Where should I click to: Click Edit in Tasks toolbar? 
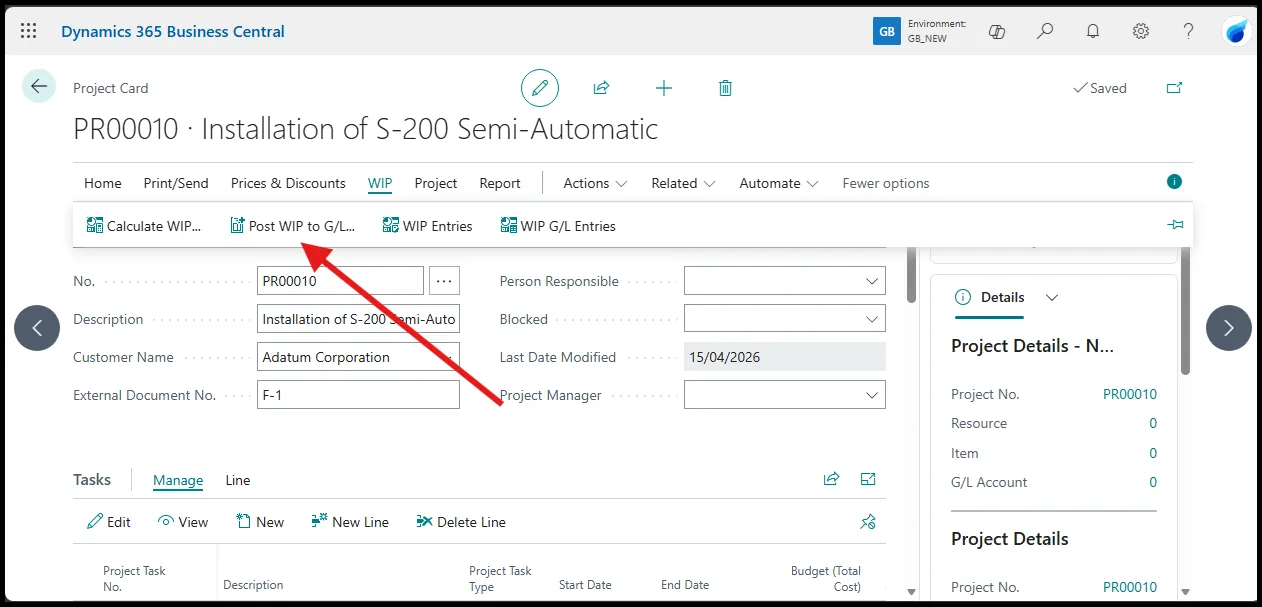pyautogui.click(x=109, y=522)
